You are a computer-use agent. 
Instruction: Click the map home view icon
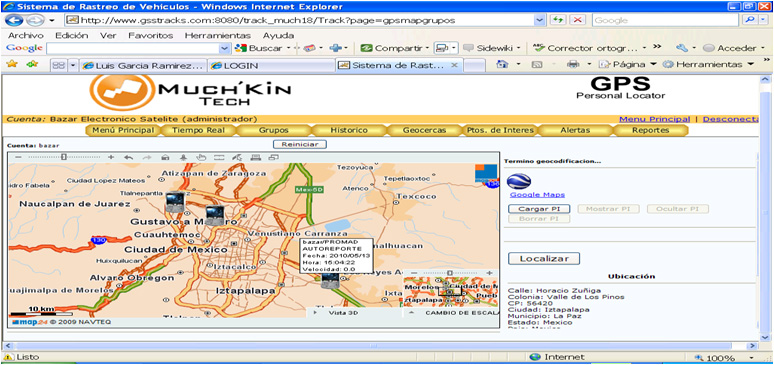(165, 157)
